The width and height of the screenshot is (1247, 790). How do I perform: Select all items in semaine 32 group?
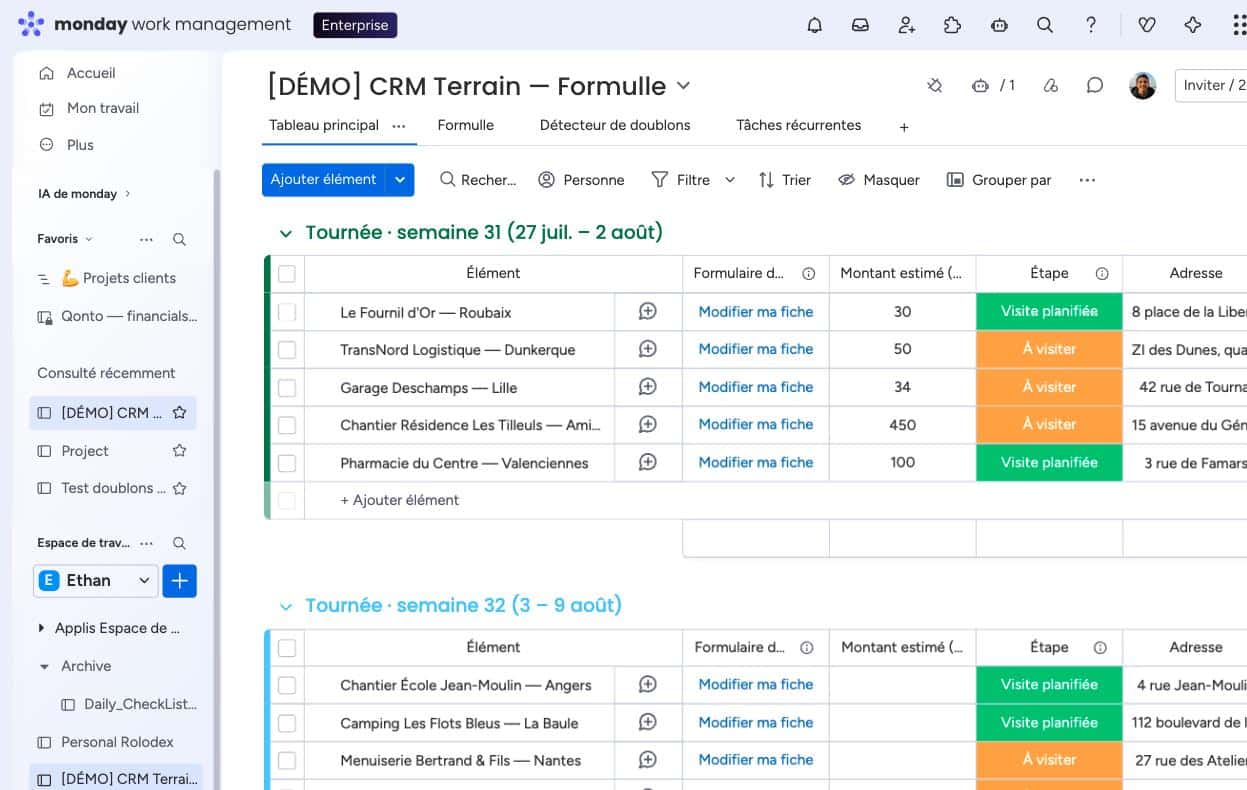coord(287,647)
